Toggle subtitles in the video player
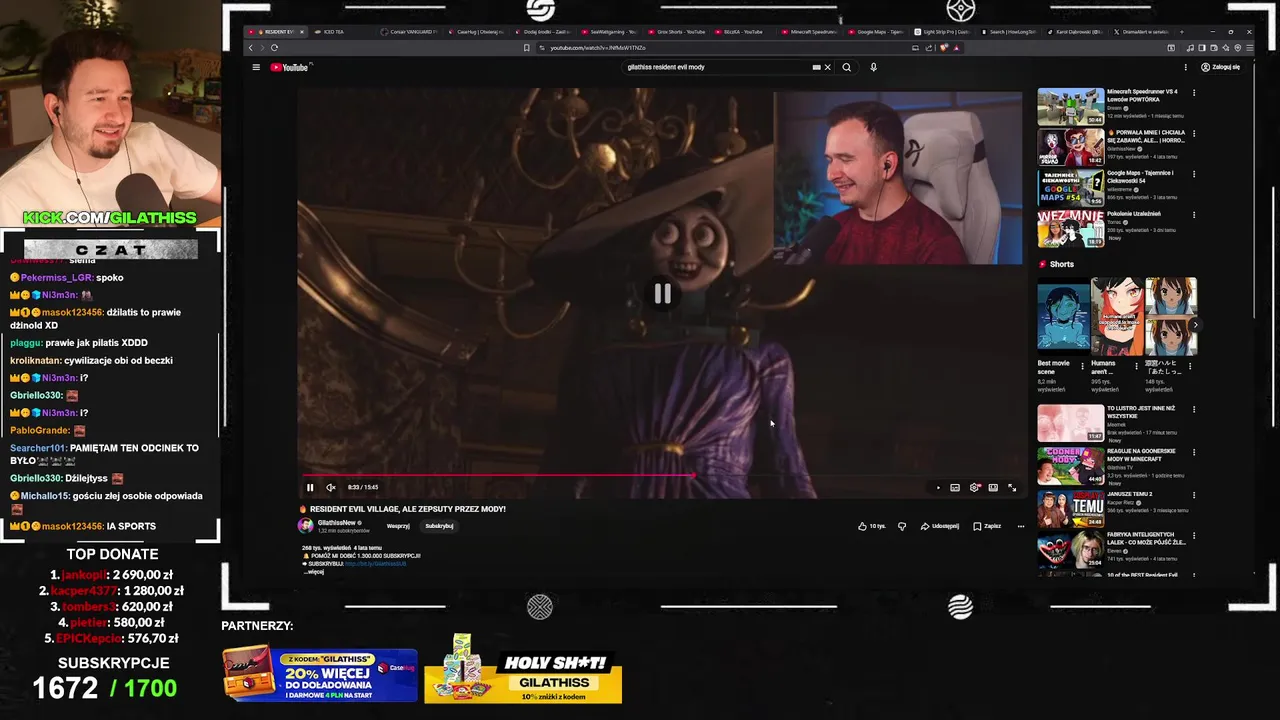1280x720 pixels. tap(955, 487)
